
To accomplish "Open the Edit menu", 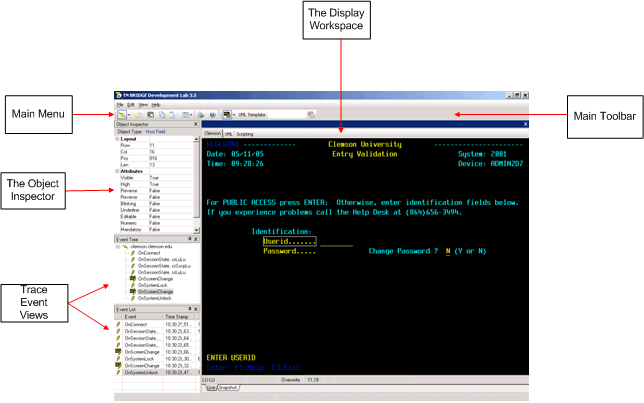I will pos(131,105).
